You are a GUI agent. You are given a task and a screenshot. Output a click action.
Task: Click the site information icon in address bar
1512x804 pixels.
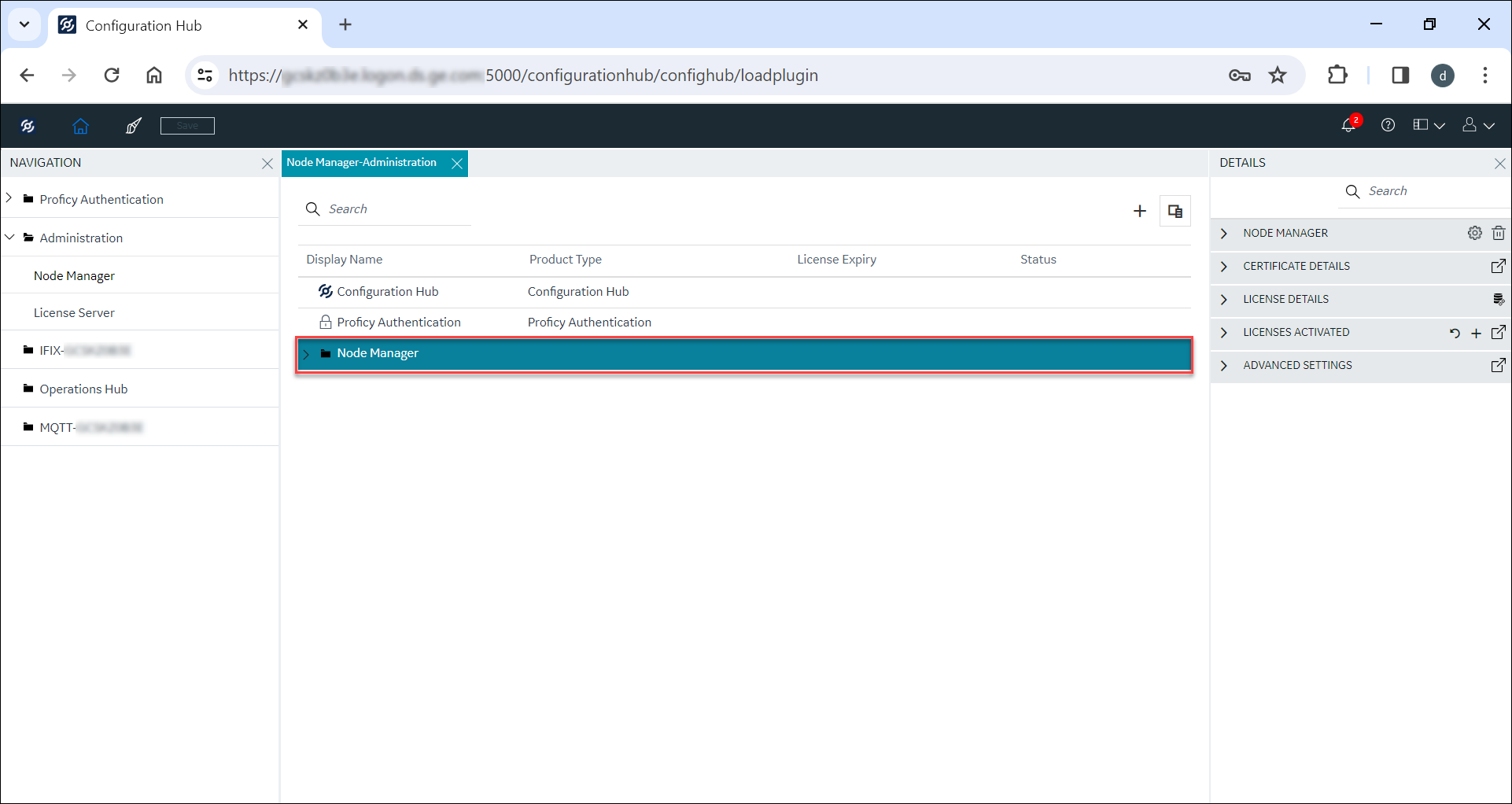(205, 76)
